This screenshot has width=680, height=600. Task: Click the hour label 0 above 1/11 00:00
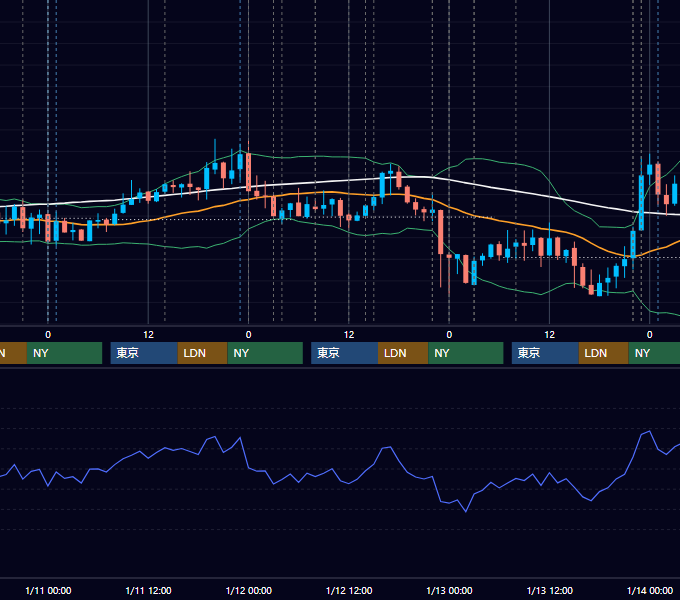click(48, 335)
